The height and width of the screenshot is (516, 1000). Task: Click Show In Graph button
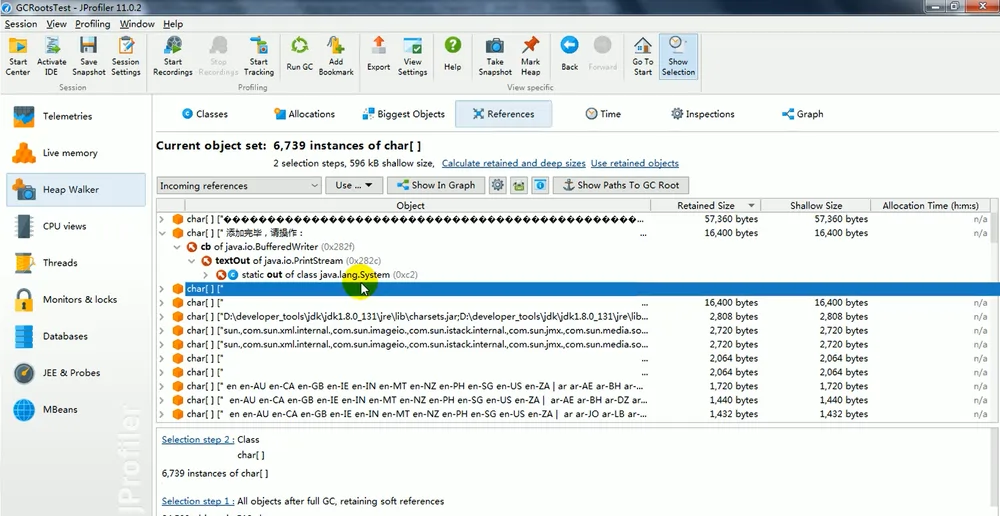[x=436, y=186]
